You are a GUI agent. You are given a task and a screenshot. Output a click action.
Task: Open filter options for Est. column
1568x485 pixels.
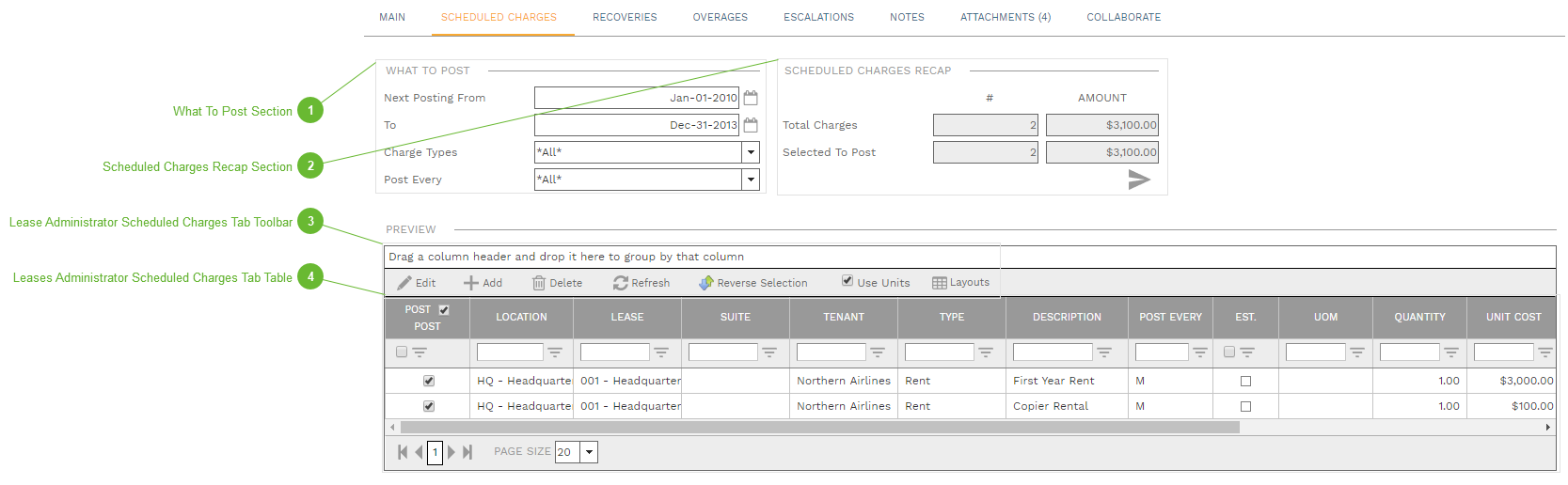(x=1247, y=352)
